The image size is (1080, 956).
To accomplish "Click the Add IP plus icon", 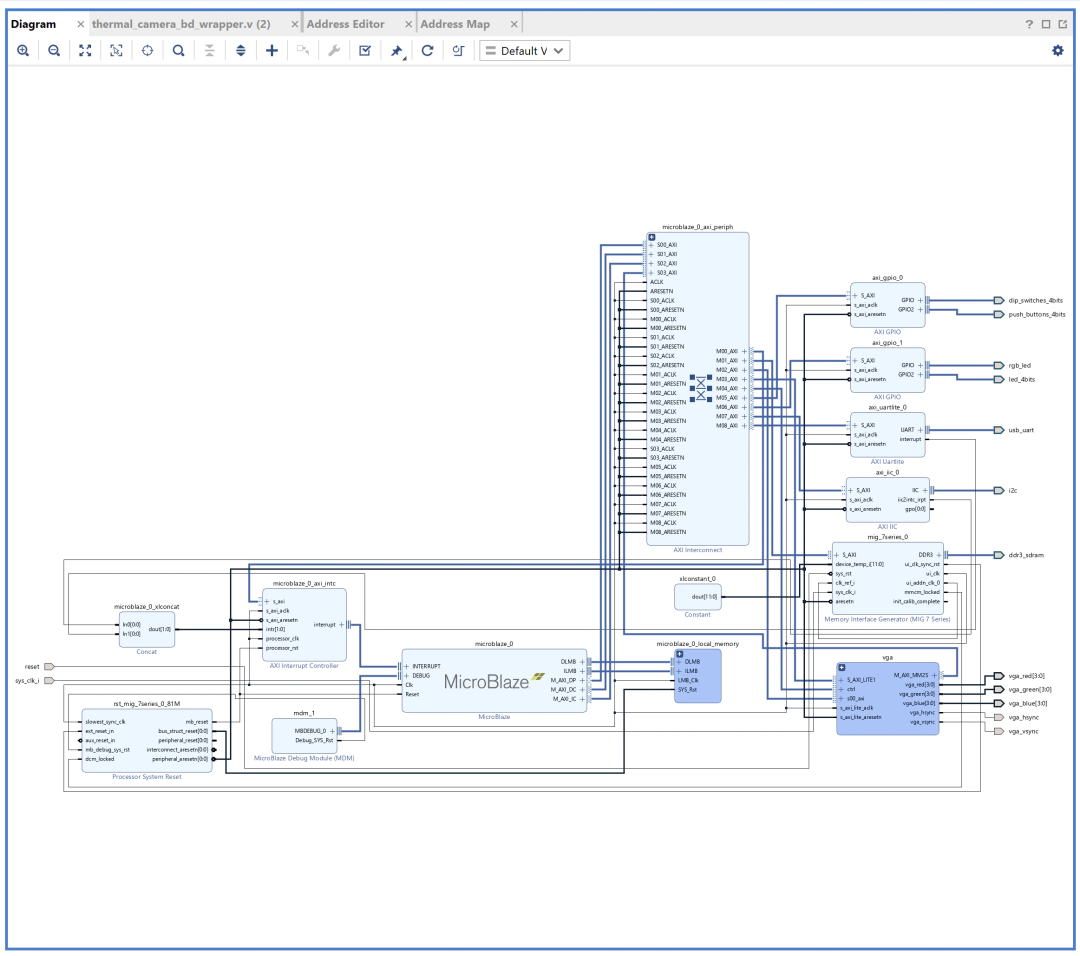I will 271,50.
